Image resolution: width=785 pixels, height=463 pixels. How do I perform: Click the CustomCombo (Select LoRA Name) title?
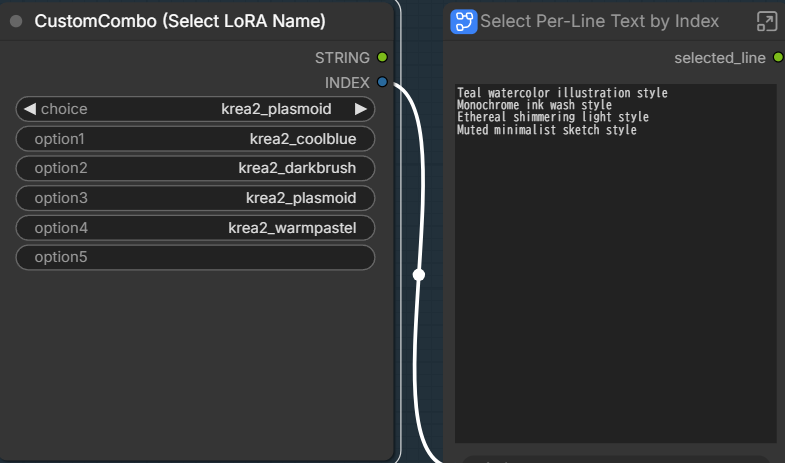click(180, 21)
